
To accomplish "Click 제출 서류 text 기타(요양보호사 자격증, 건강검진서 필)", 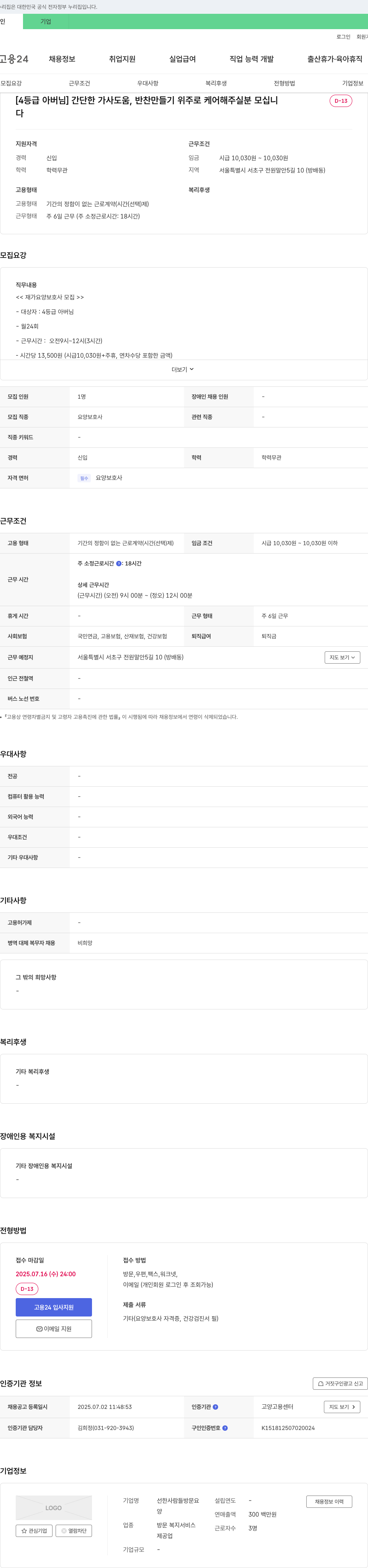I will tap(171, 1318).
